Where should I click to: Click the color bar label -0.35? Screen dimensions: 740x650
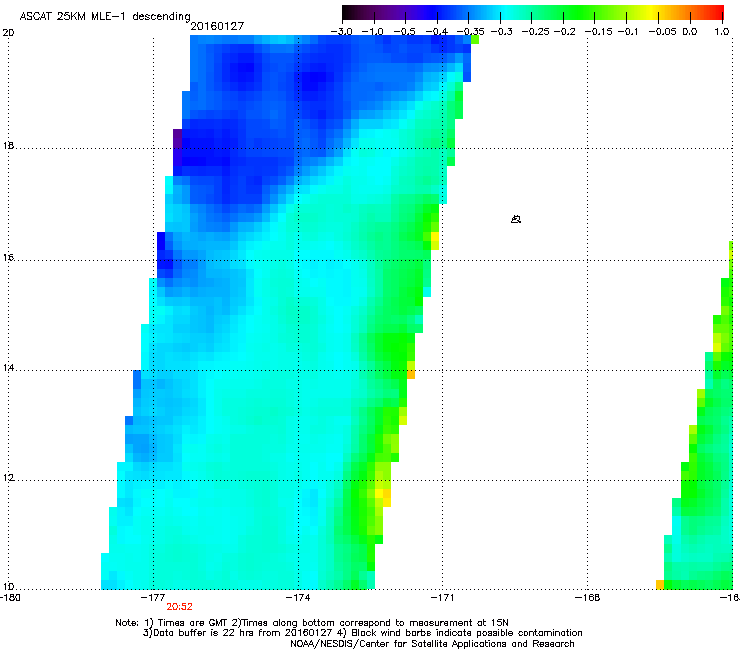click(471, 32)
